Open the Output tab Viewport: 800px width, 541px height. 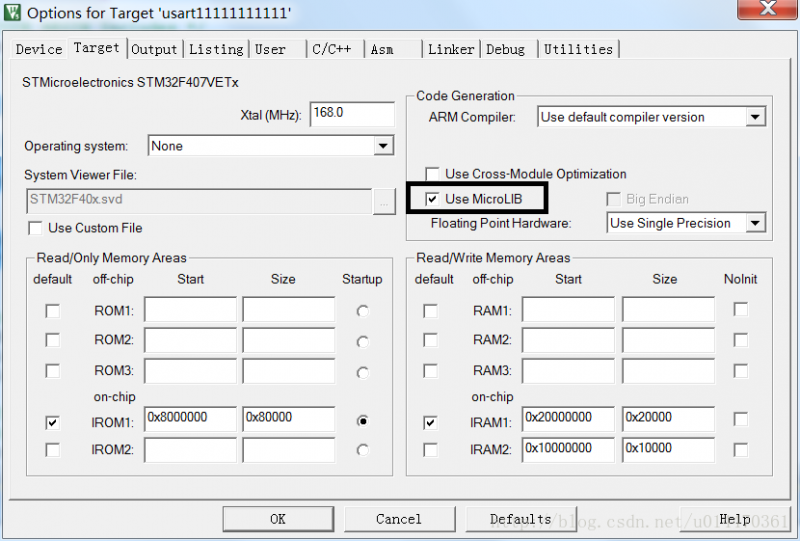pos(154,50)
